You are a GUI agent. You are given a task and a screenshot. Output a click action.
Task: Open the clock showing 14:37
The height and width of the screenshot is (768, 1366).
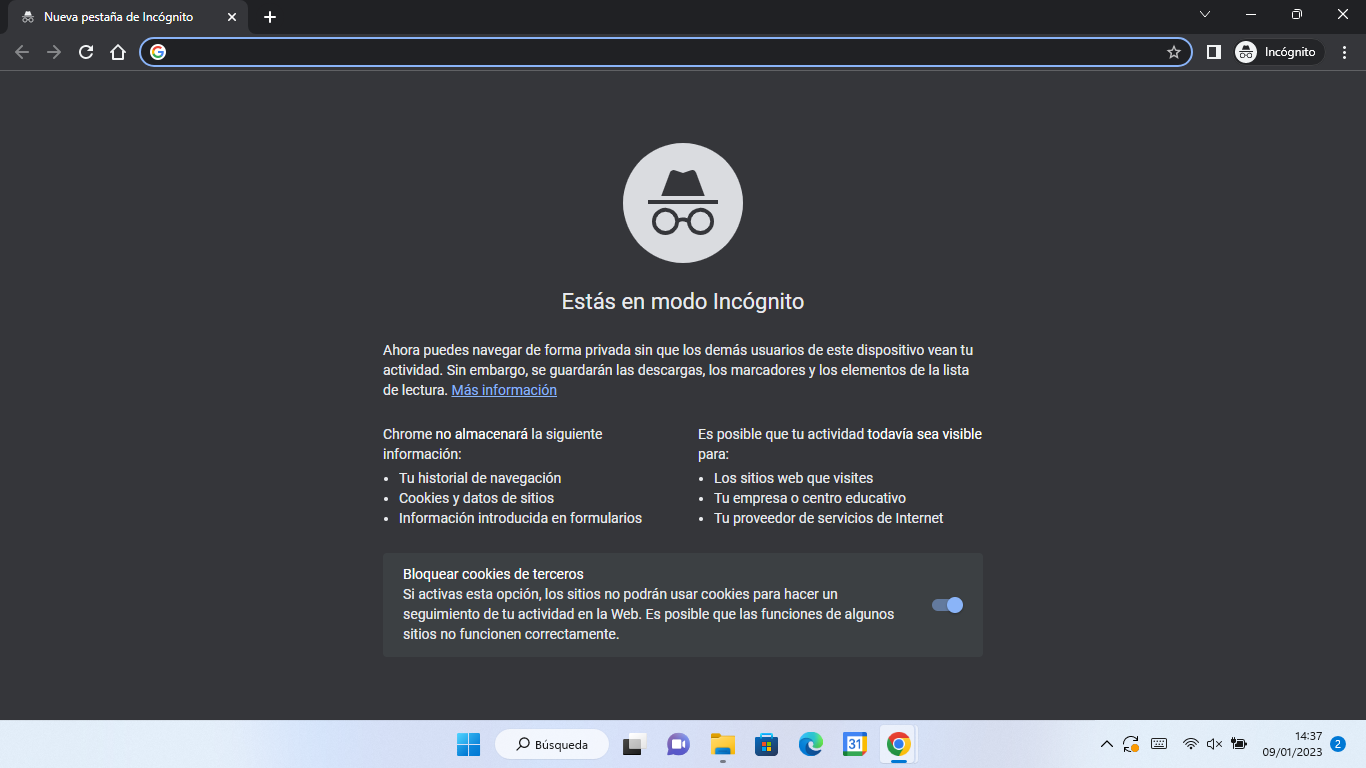(x=1292, y=744)
